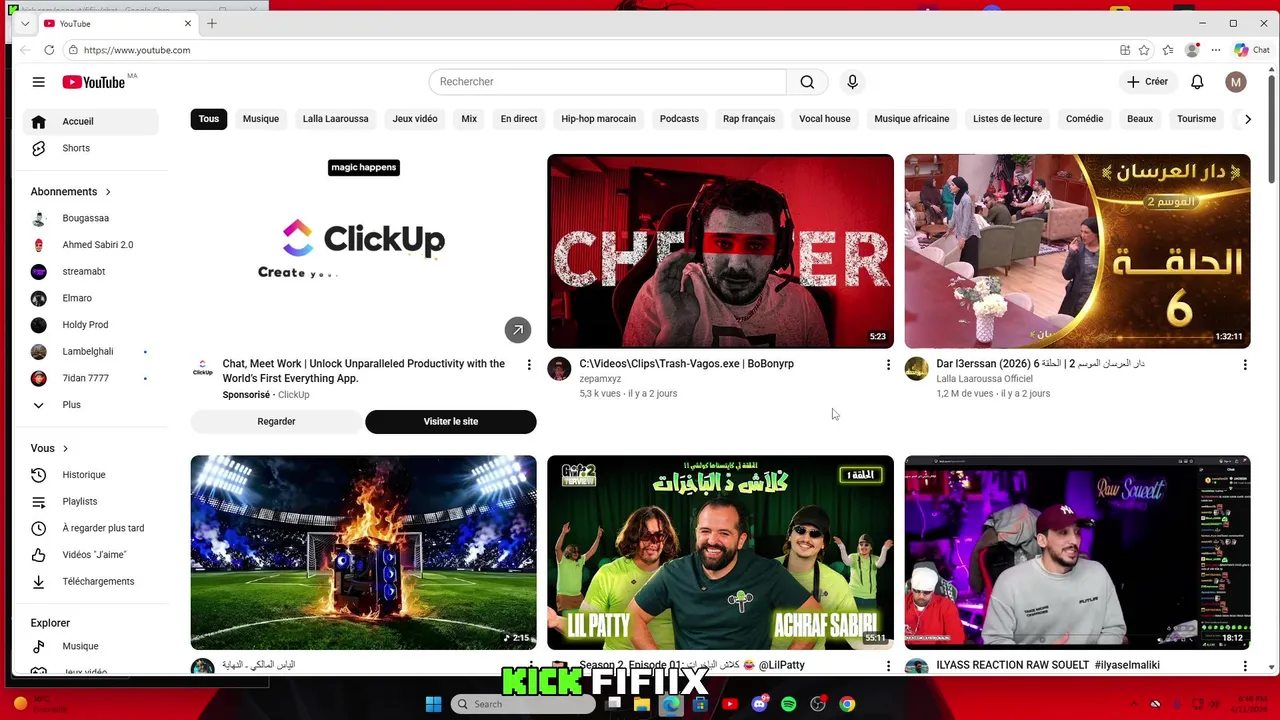Click the search magnifier button
The height and width of the screenshot is (720, 1280).
(x=807, y=82)
